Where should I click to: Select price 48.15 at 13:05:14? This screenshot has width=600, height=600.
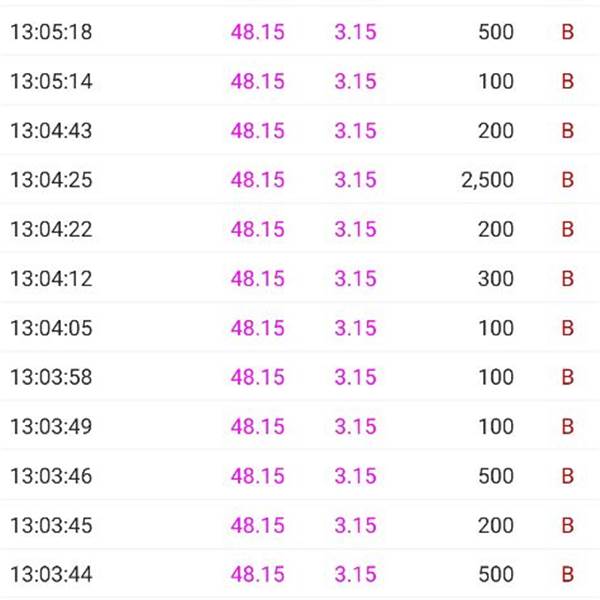(258, 81)
